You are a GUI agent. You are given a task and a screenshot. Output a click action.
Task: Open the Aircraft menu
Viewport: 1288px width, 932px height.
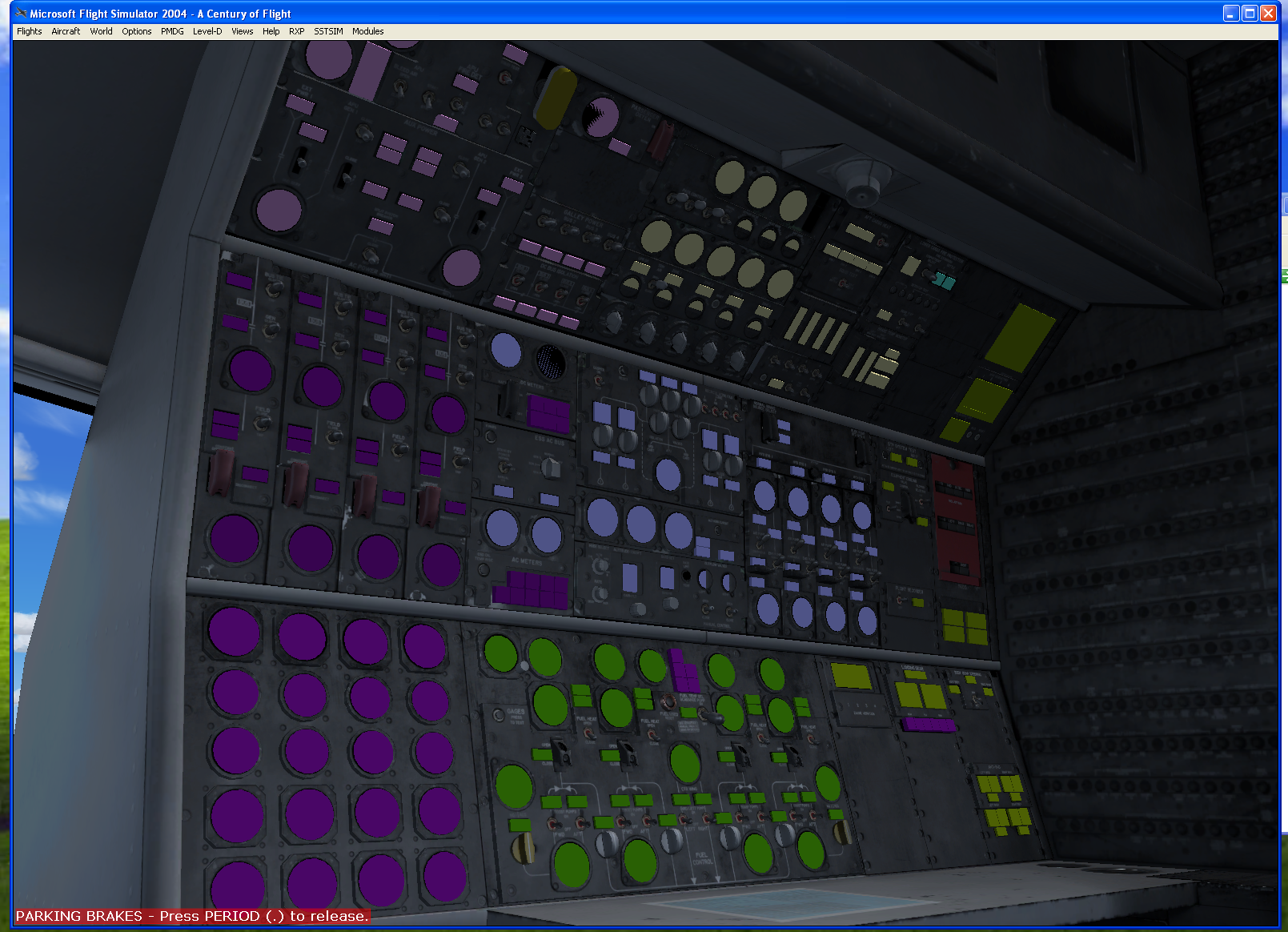click(66, 31)
